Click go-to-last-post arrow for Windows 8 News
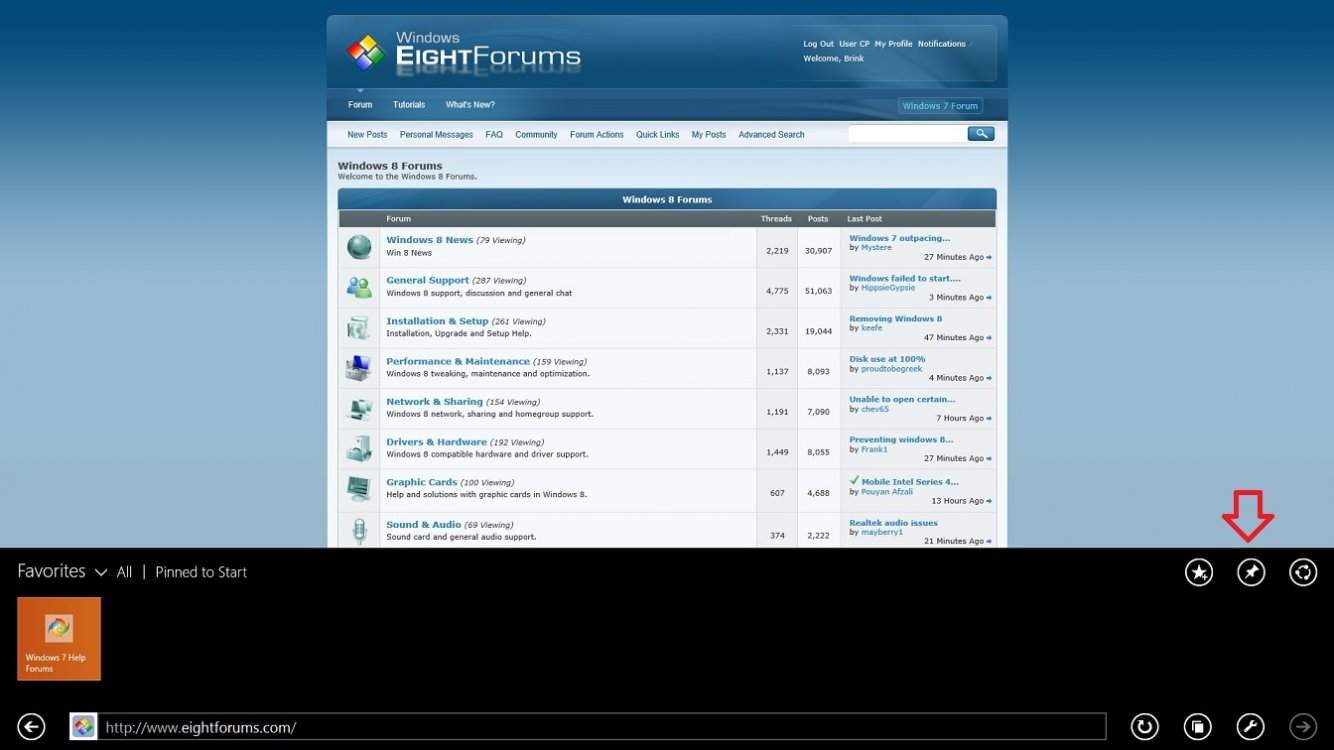Viewport: 1334px width, 750px height. (x=989, y=257)
